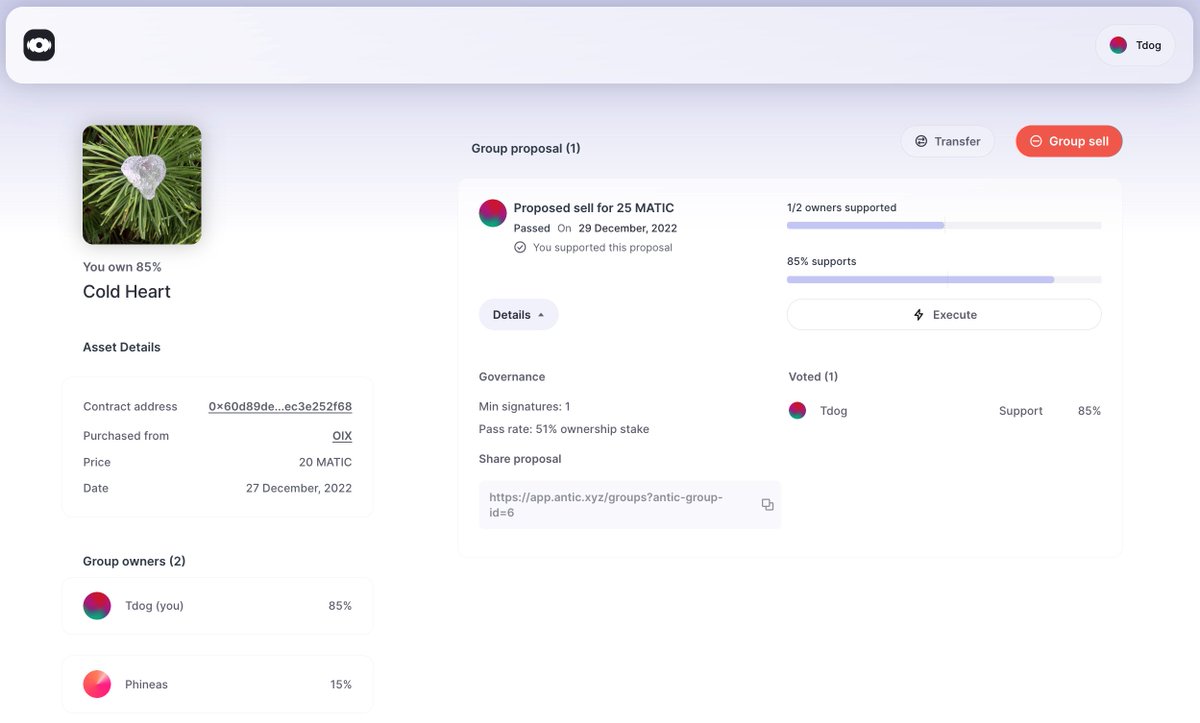This screenshot has height=723, width=1200.
Task: Click the 27 December, 2022 date value
Action: (x=299, y=488)
